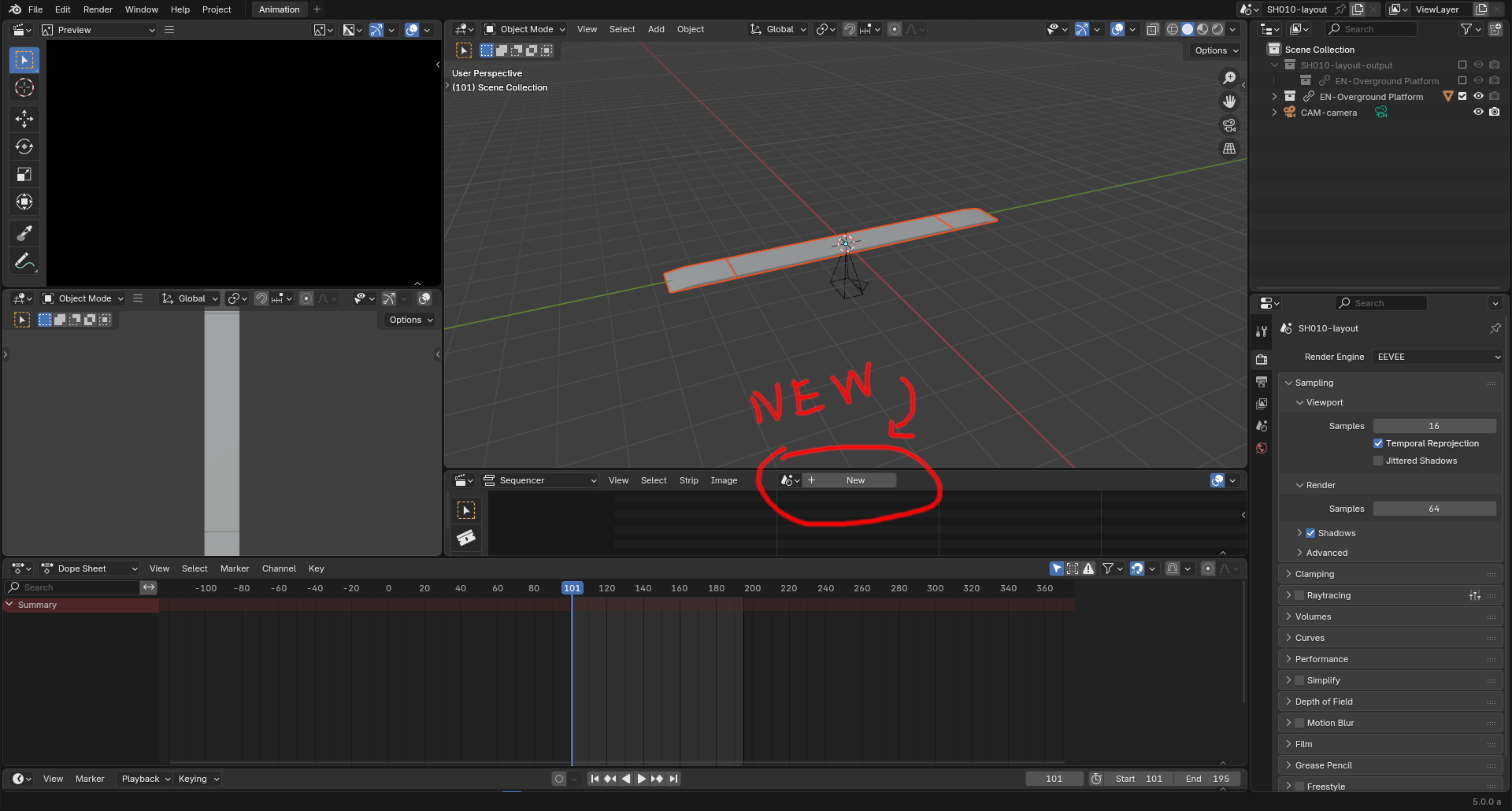This screenshot has width=1512, height=811.
Task: Open the Render Engine dropdown
Action: click(x=1437, y=357)
